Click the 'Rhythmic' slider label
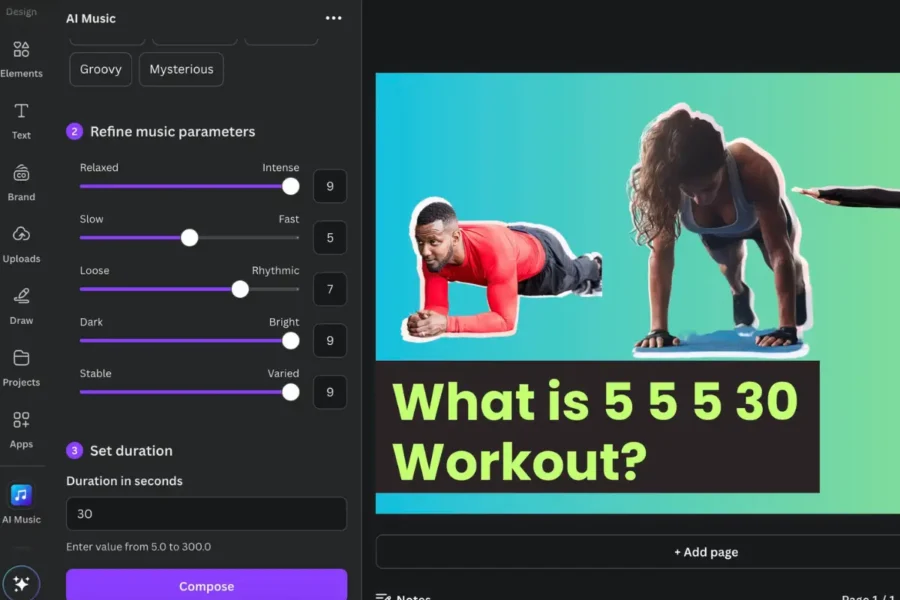 point(276,270)
